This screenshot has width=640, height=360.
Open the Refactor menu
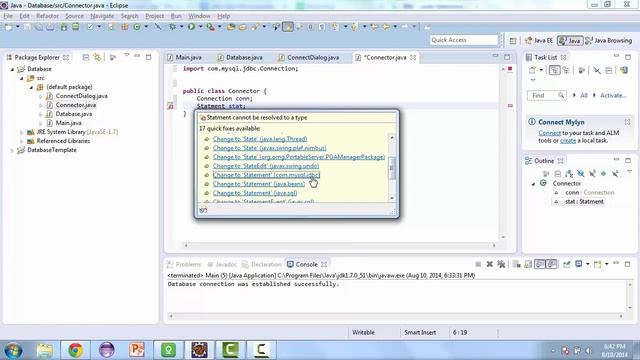(x=47, y=16)
